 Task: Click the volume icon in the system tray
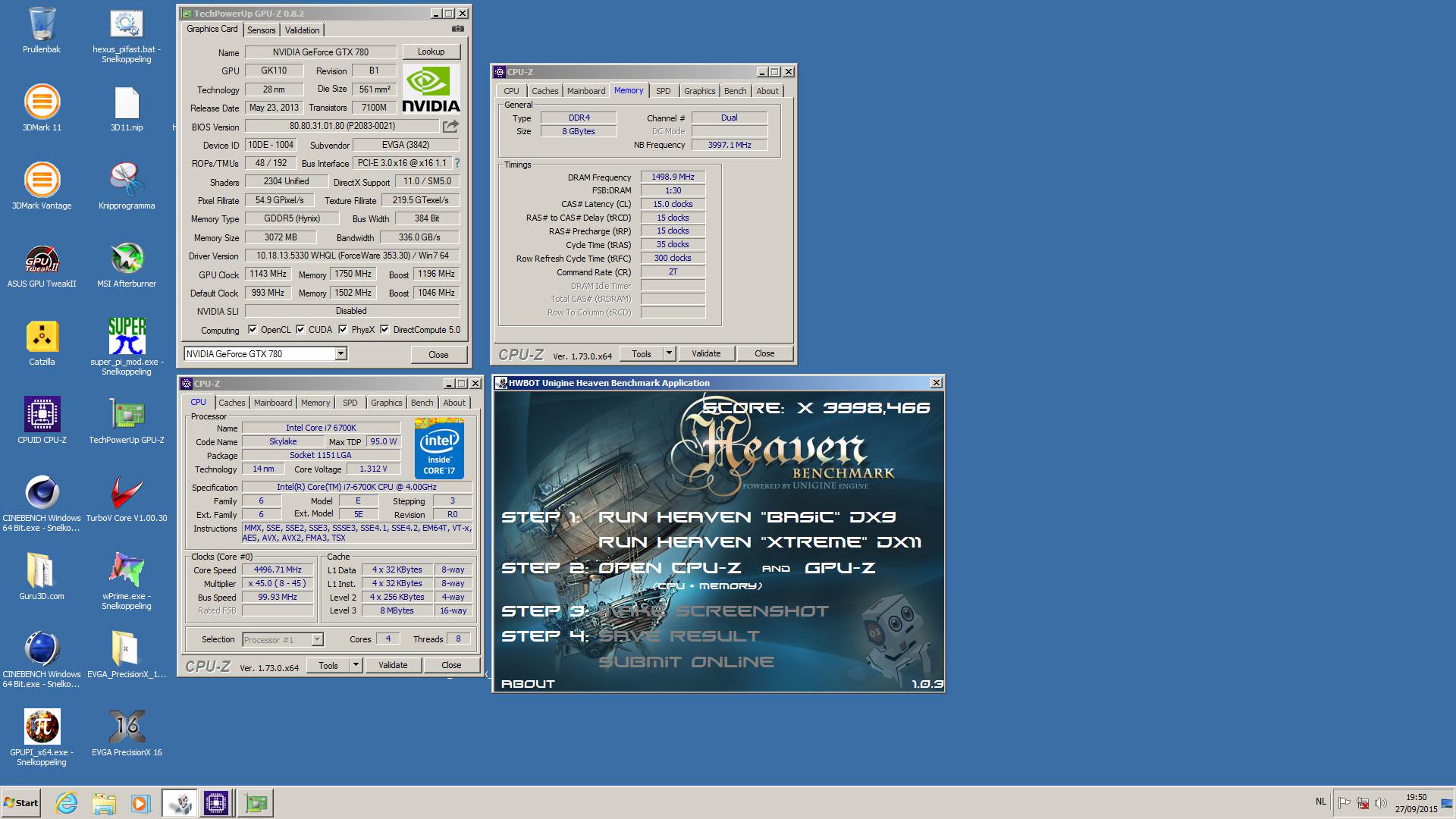(1380, 803)
